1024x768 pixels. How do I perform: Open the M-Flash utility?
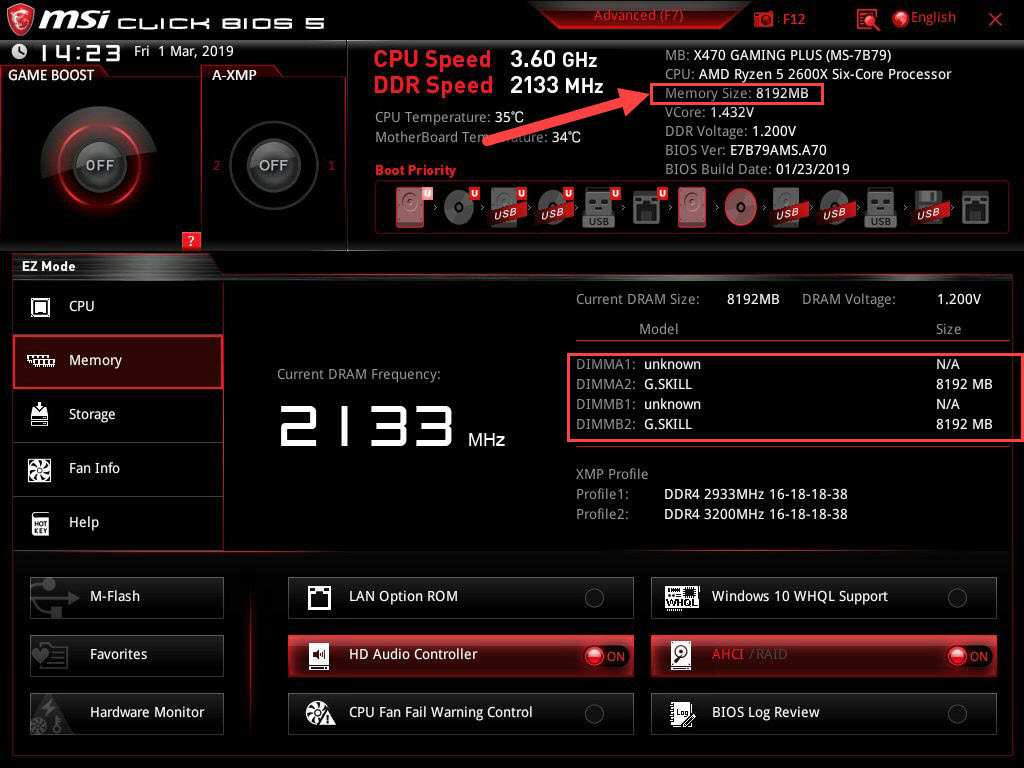(x=126, y=597)
